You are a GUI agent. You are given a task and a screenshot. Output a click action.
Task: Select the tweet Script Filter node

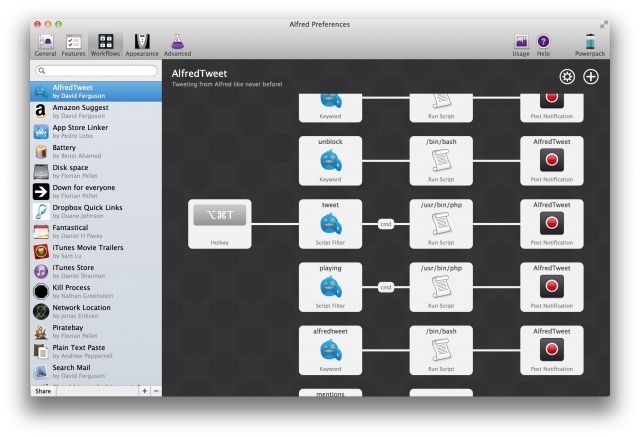pyautogui.click(x=330, y=223)
